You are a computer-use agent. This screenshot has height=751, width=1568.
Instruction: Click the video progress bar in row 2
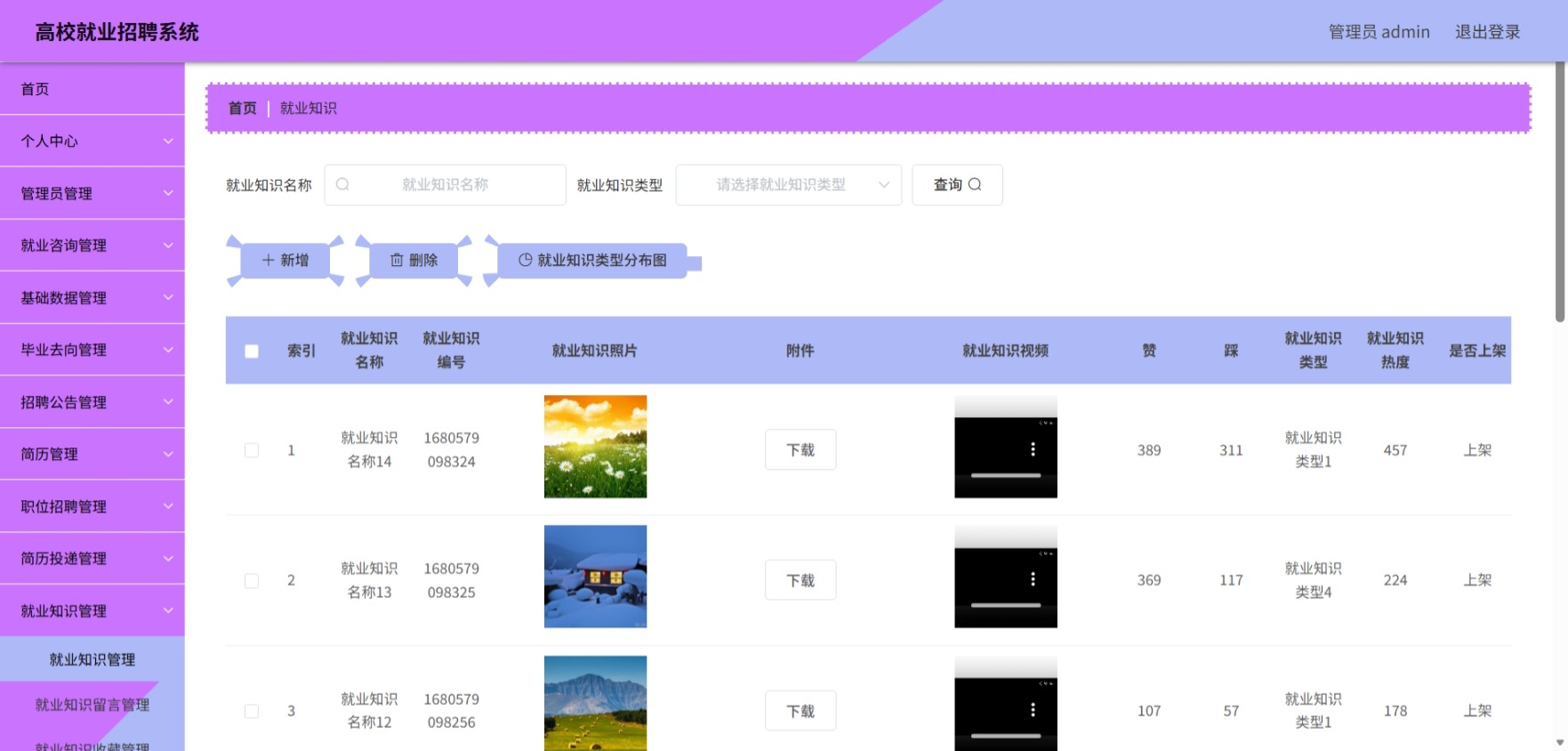tap(1006, 605)
